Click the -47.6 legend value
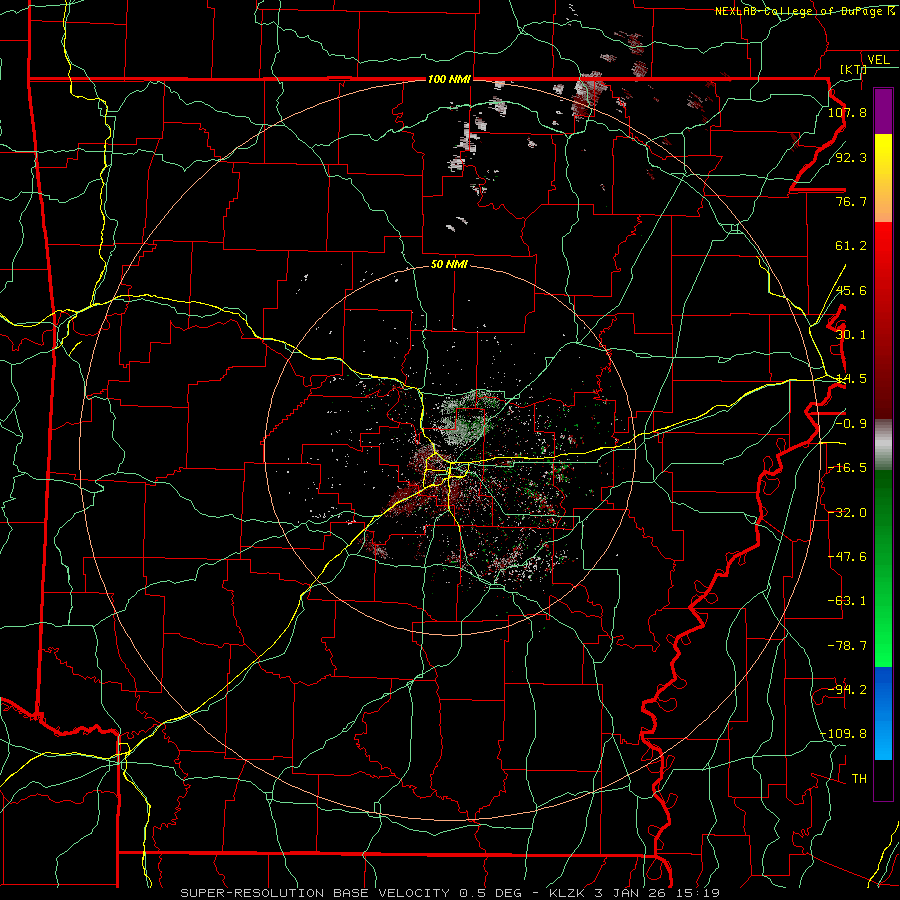This screenshot has width=900, height=900. point(847,557)
